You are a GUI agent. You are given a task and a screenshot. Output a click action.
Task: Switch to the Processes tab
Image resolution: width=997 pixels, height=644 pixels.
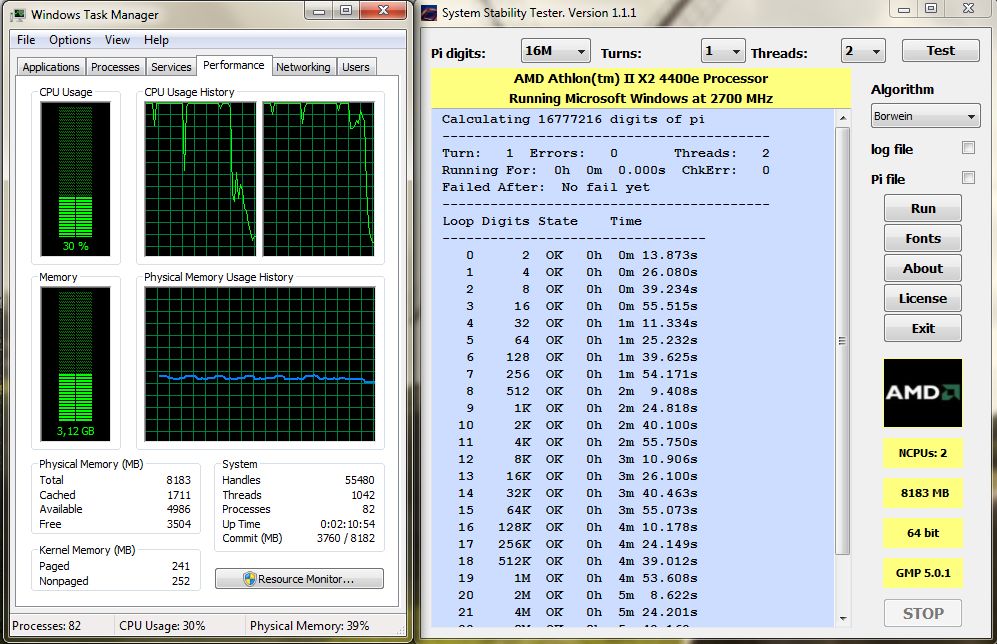tap(115, 67)
